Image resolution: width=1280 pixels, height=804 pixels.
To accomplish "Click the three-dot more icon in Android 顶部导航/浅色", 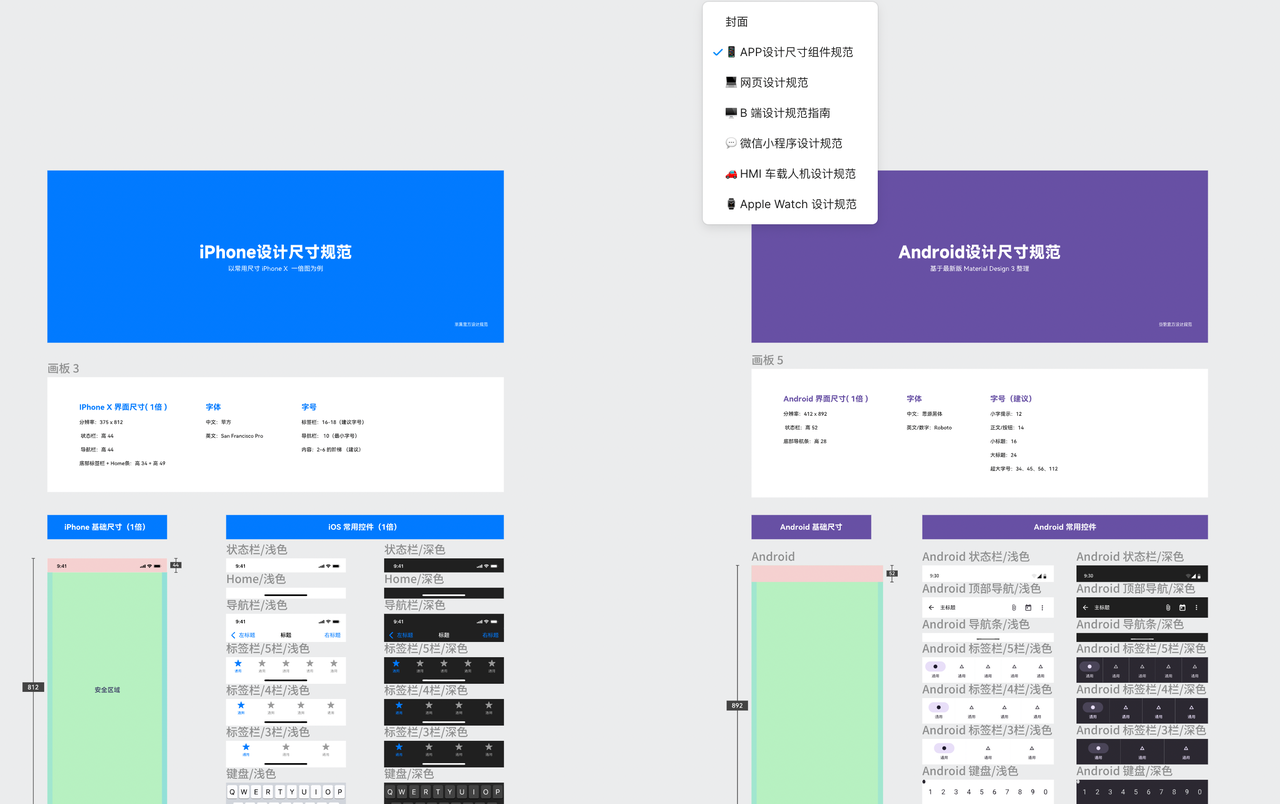I will 1042,607.
